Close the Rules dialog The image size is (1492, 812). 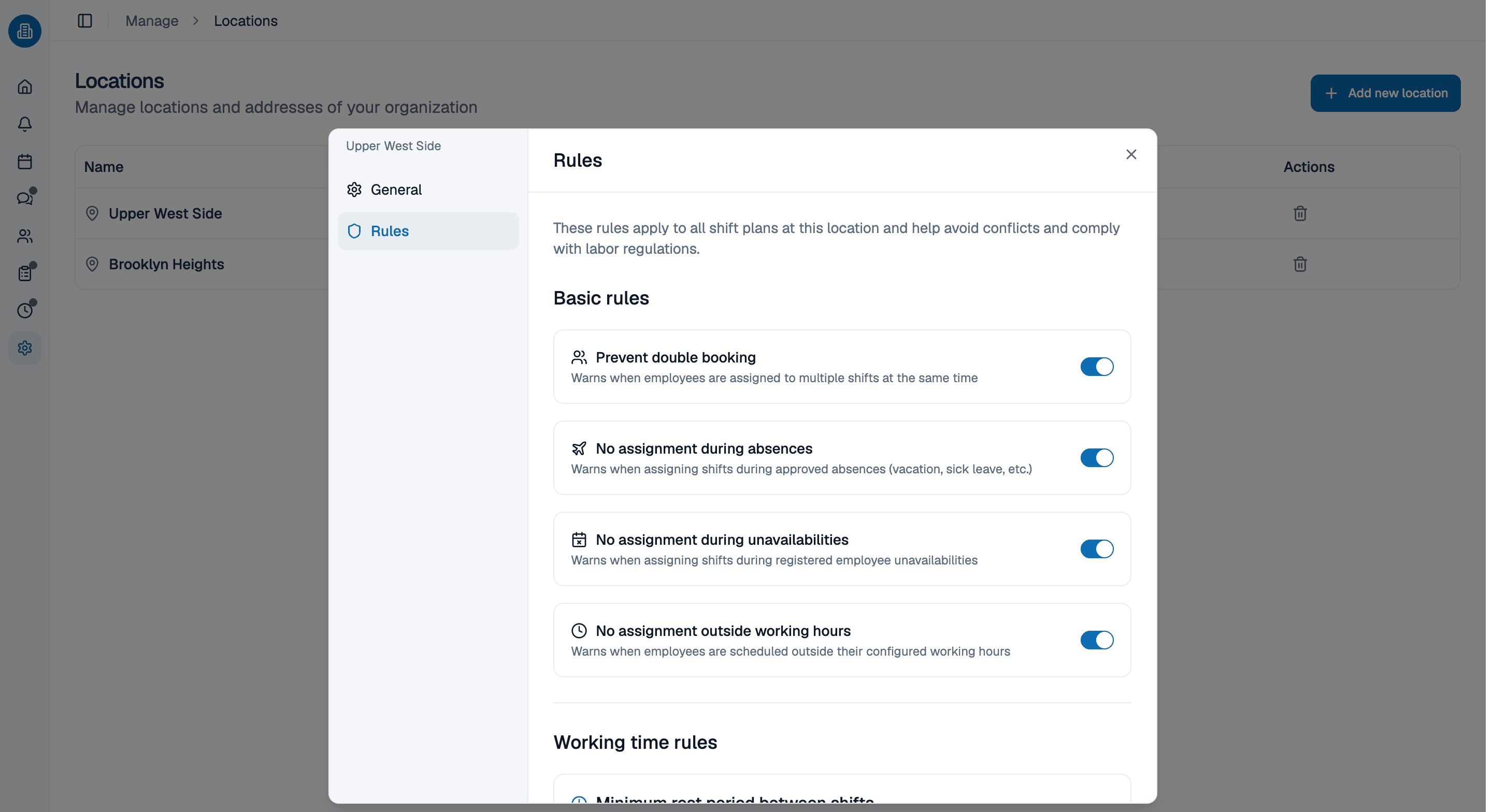tap(1130, 155)
